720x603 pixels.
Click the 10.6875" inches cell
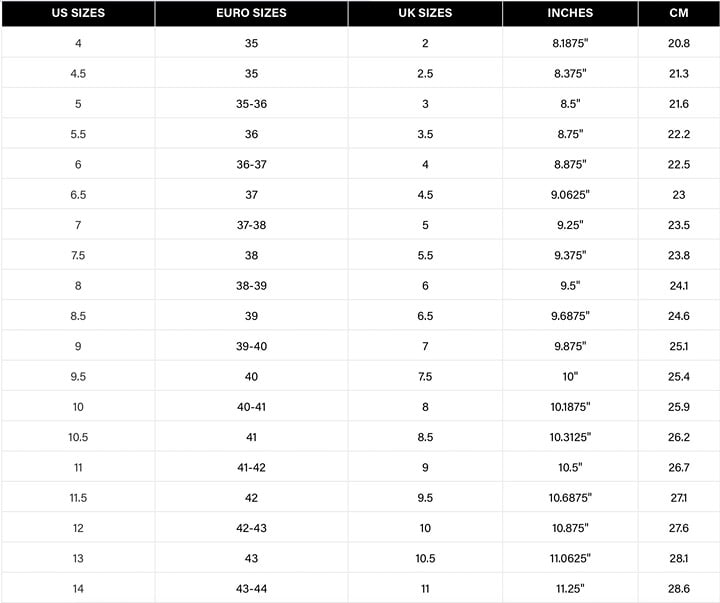click(570, 498)
